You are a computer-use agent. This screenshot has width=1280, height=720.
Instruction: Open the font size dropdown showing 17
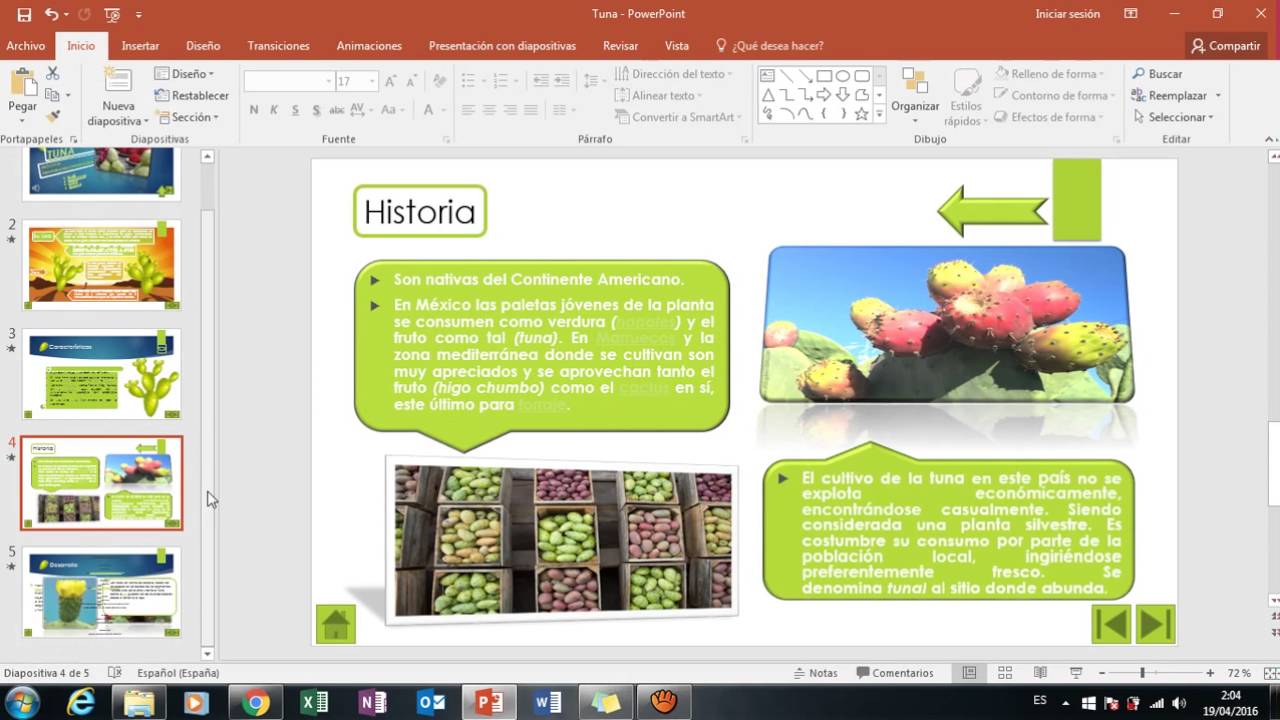(x=373, y=81)
